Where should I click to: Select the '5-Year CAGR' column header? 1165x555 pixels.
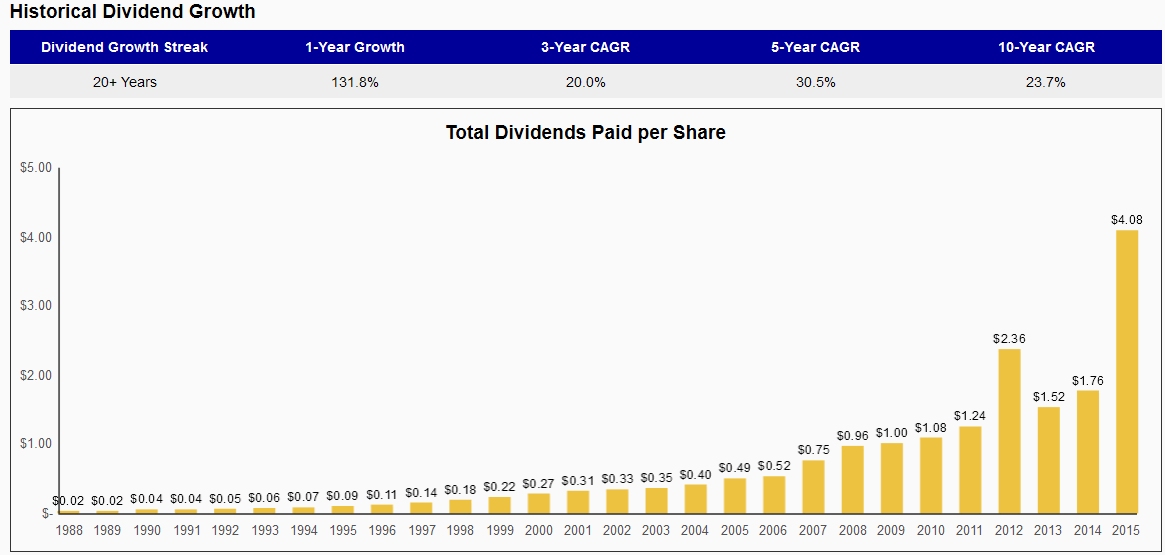click(816, 47)
